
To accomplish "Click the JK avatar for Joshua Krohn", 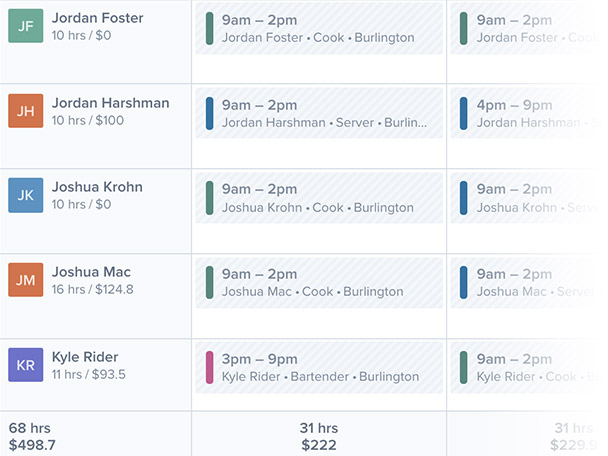I will click(26, 195).
